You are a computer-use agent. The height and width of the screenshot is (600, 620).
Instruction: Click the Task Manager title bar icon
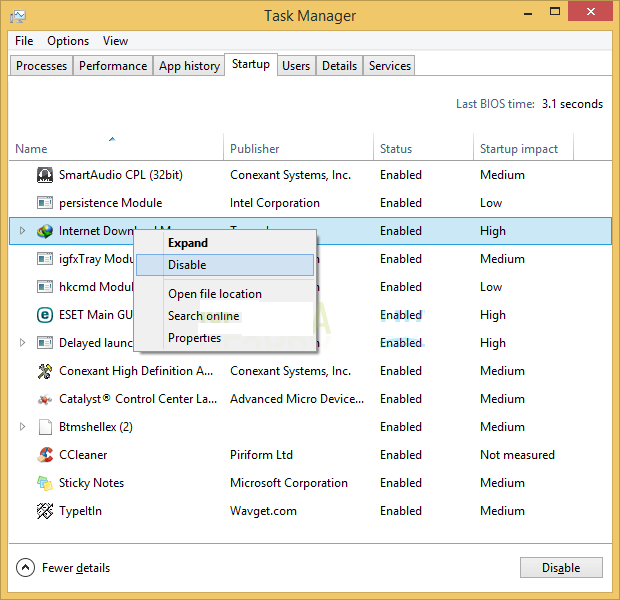click(18, 16)
